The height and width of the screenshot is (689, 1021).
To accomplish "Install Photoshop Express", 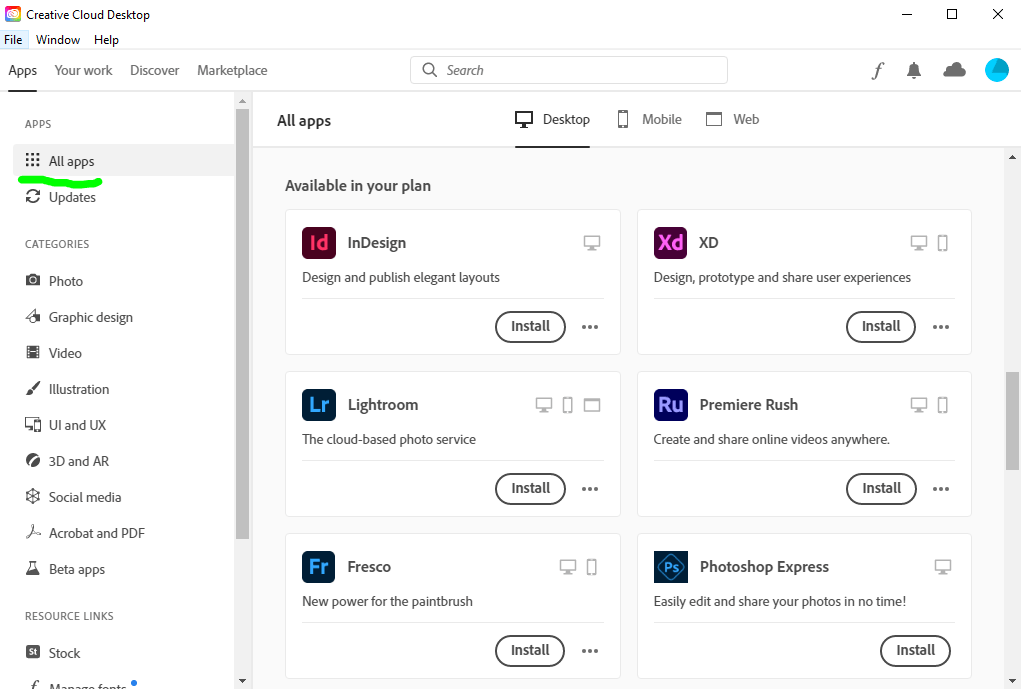I will tap(914, 651).
